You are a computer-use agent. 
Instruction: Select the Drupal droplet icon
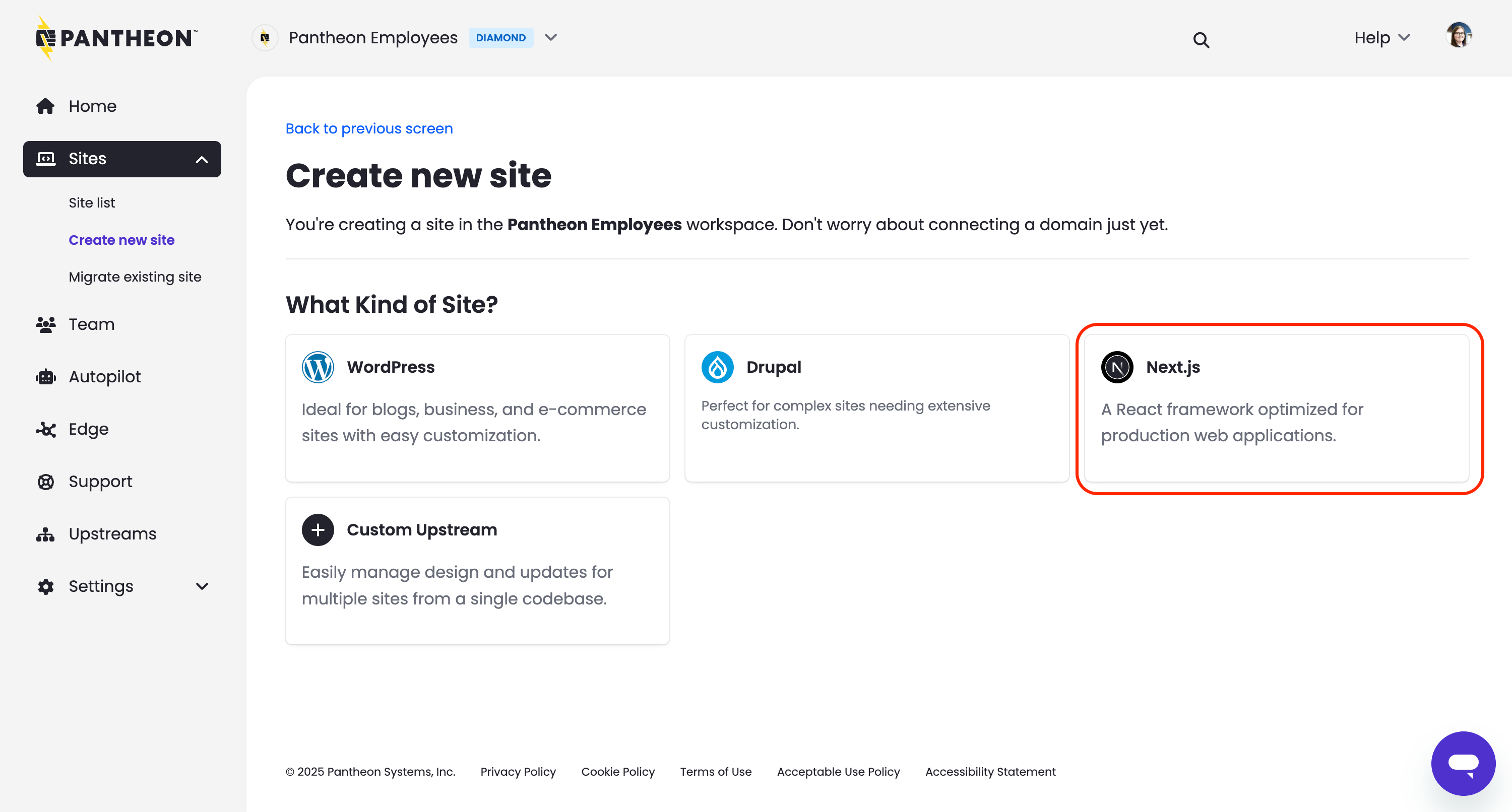click(717, 367)
